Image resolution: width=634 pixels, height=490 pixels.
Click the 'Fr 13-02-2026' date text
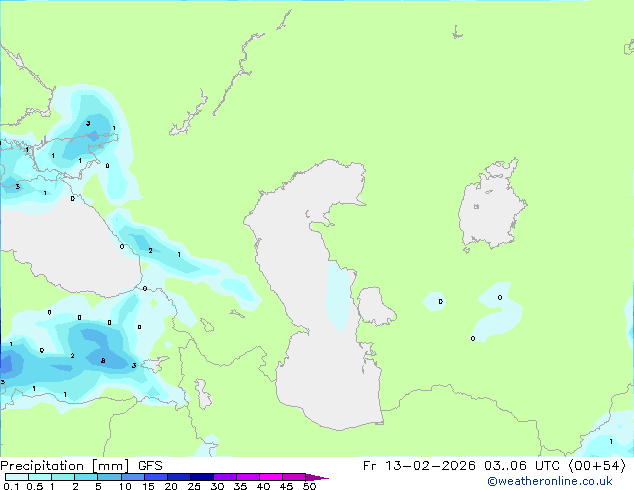point(419,466)
